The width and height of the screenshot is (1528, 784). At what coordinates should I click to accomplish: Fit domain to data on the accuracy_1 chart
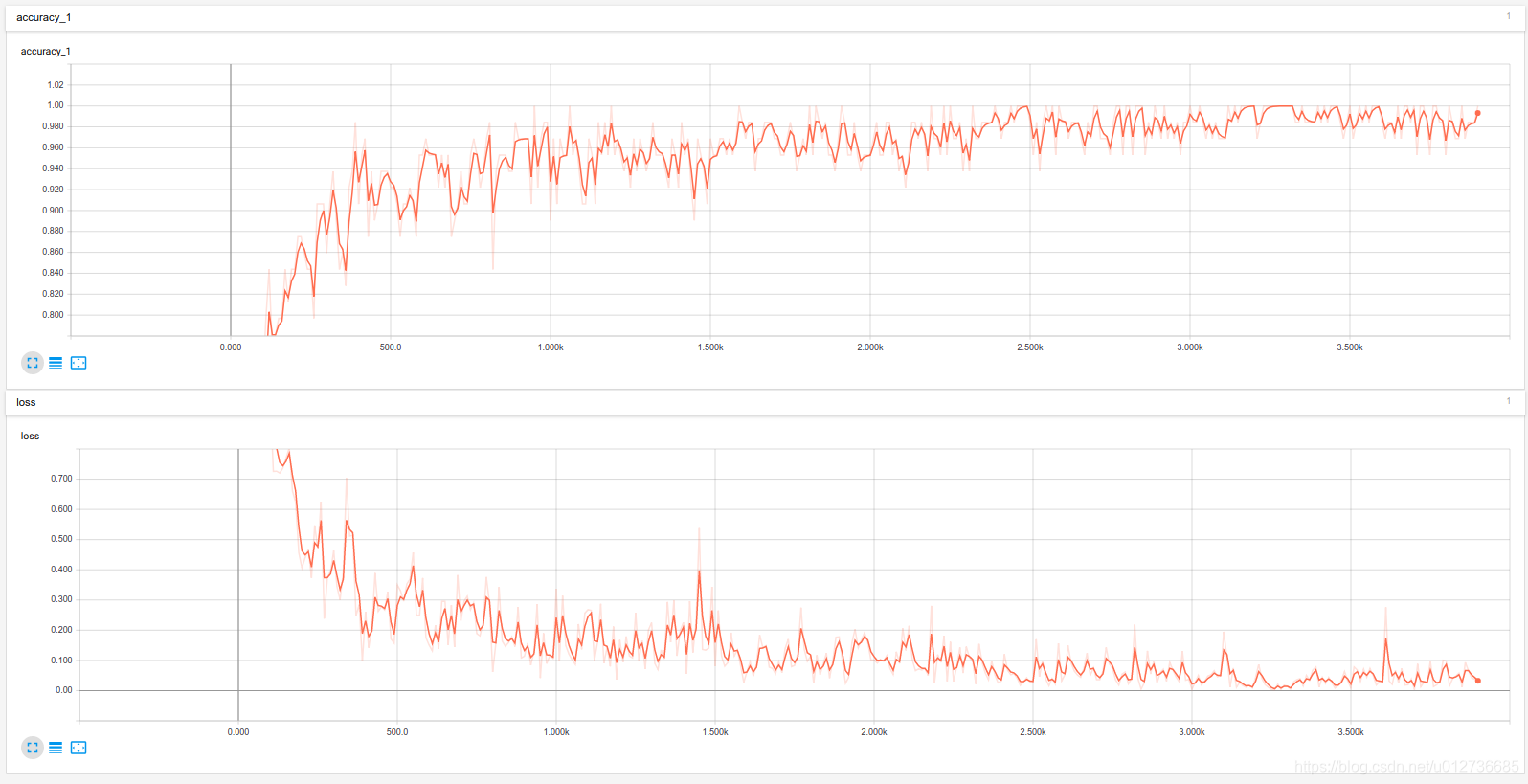79,363
